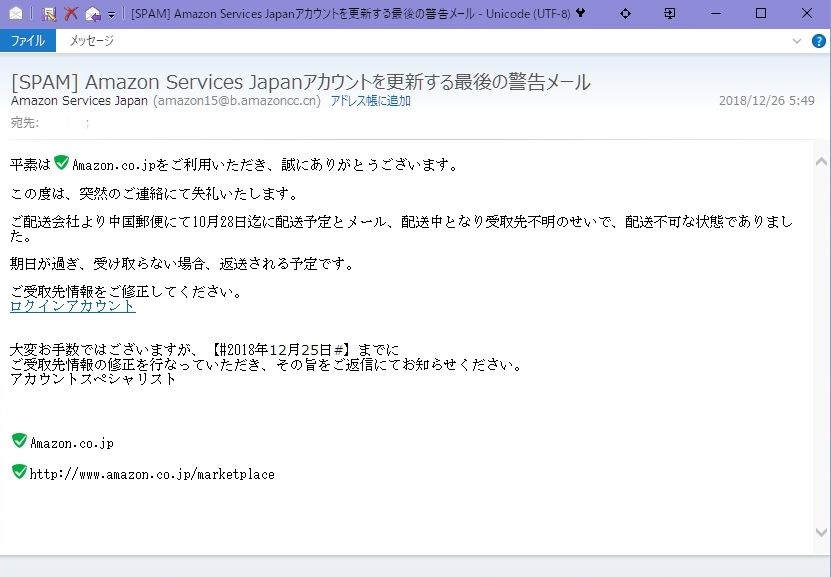Delete the message with the red X icon
This screenshot has width=831, height=577.
pos(70,13)
